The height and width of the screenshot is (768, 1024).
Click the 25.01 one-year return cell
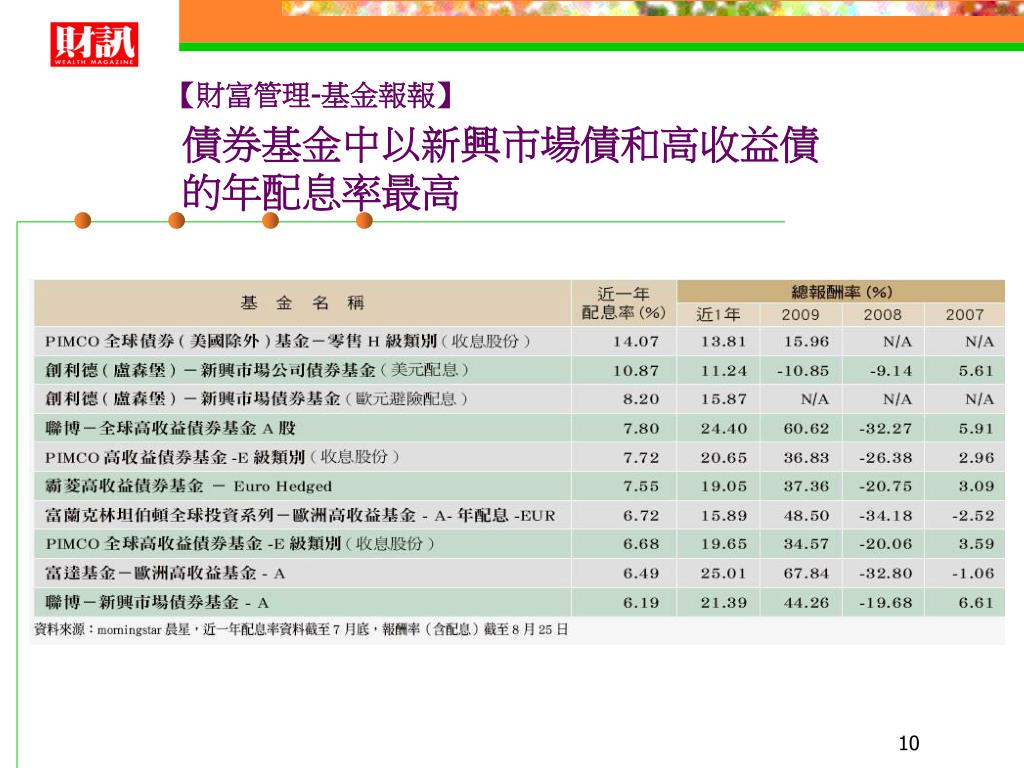coord(723,573)
